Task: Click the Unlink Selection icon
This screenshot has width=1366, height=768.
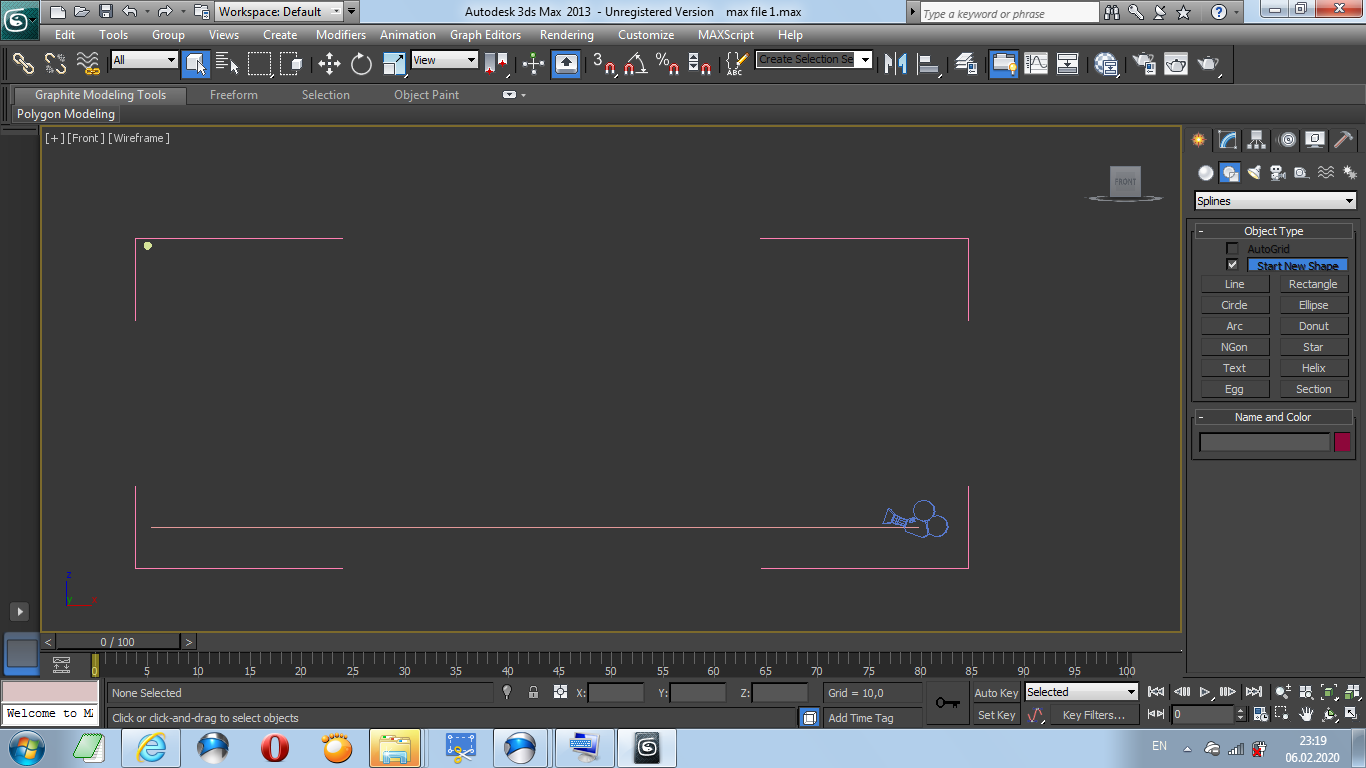Action: (56, 64)
